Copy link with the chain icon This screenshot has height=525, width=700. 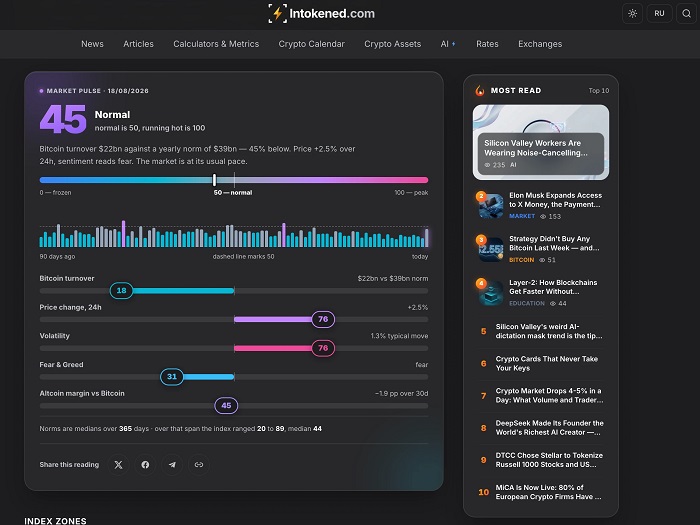click(x=199, y=465)
